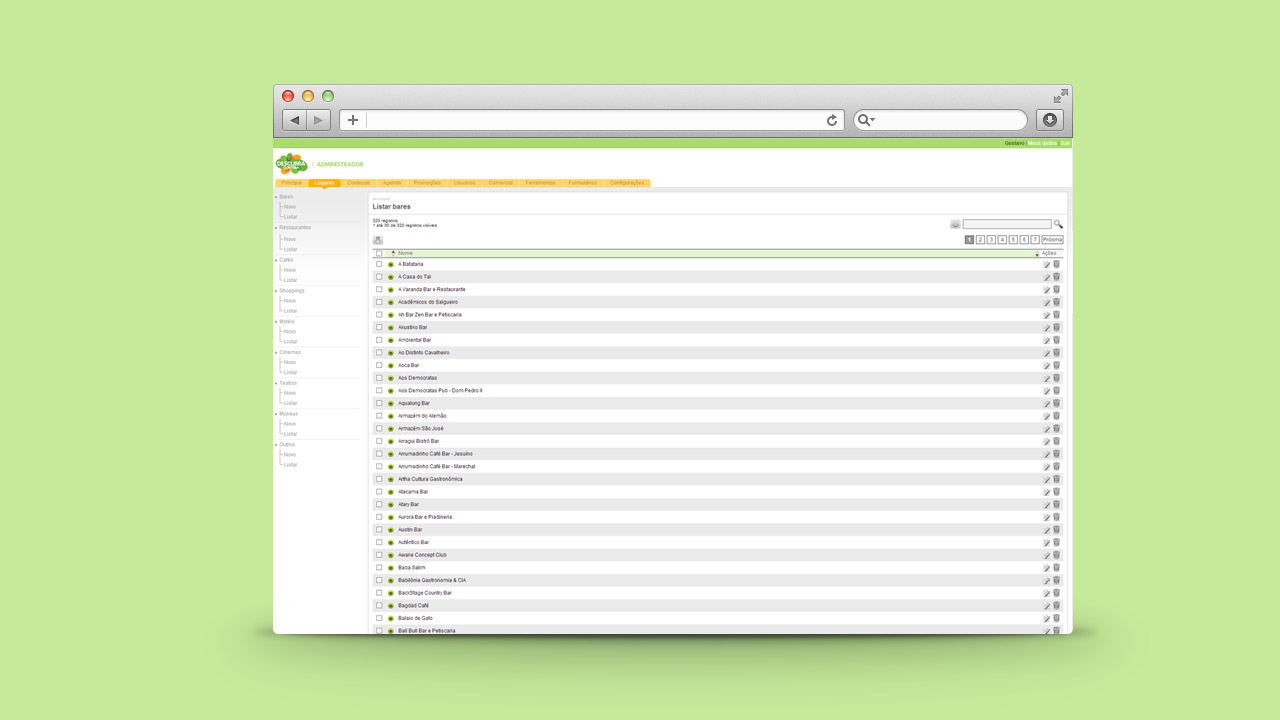Open Novo under Restaurantes
The height and width of the screenshot is (720, 1280).
pos(290,239)
